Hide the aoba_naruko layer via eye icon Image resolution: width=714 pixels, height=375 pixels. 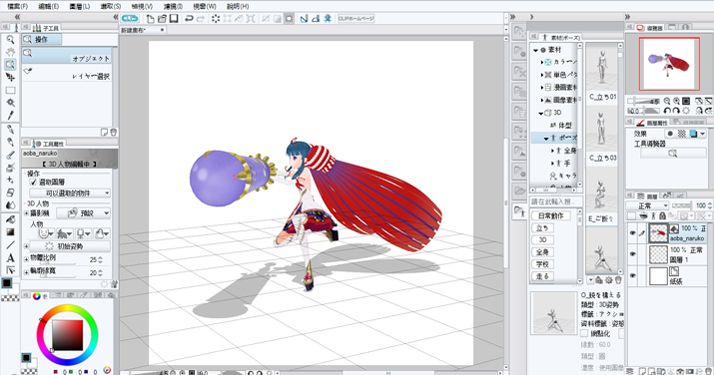(632, 233)
